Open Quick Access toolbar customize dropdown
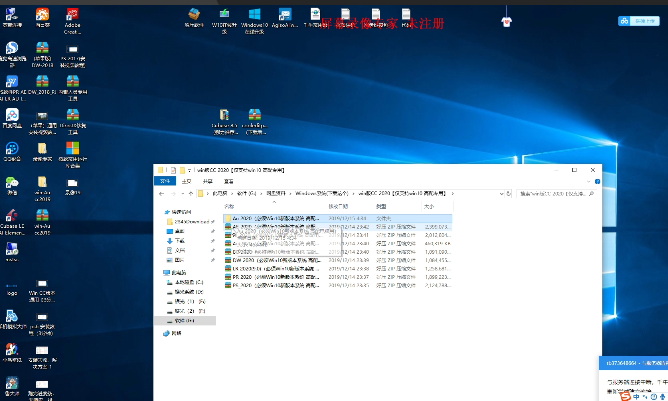668x401 pixels. coord(189,170)
